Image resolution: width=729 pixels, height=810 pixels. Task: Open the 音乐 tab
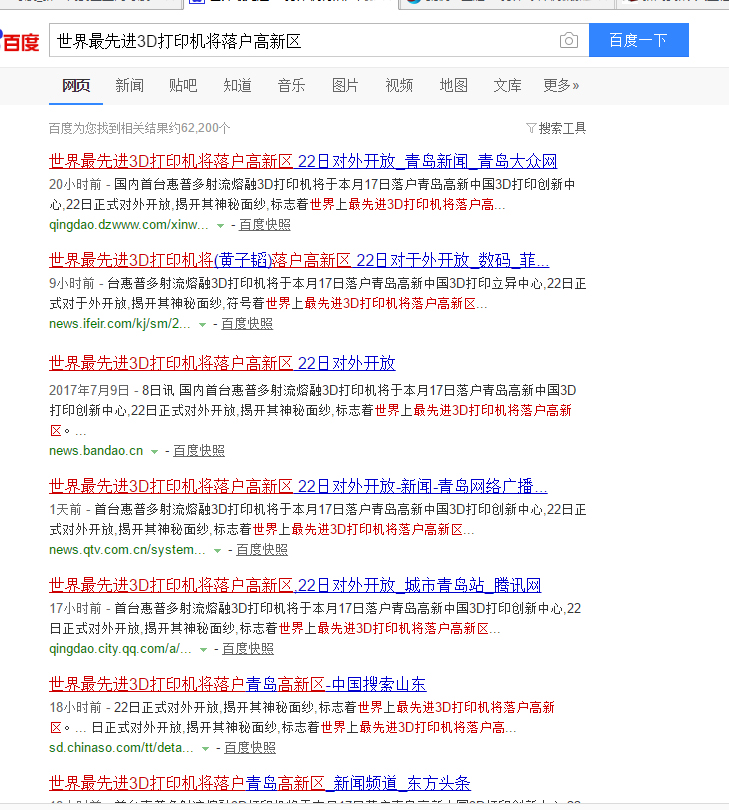(x=291, y=85)
